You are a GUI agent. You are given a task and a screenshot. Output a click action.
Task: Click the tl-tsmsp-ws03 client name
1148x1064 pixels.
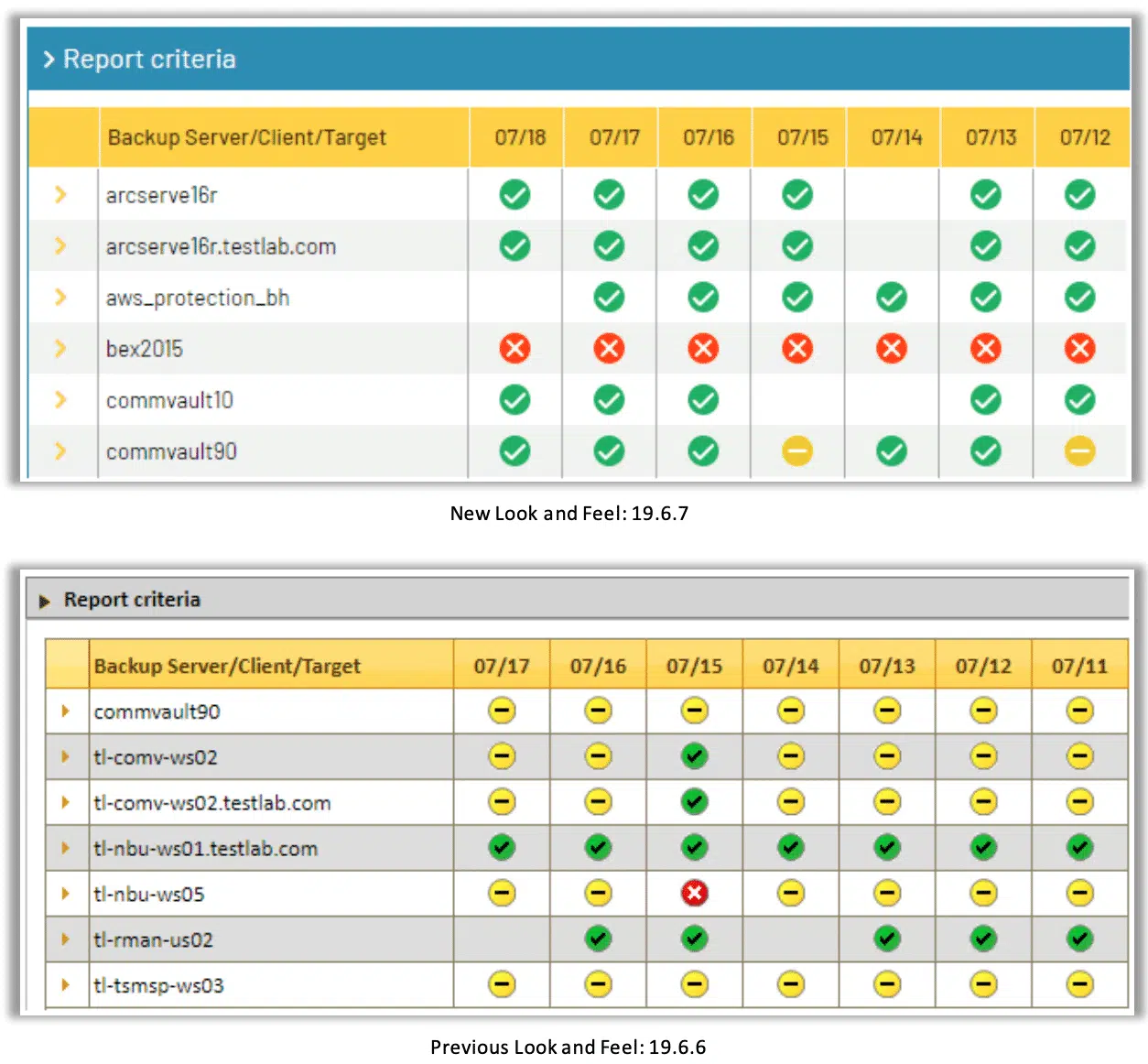tap(158, 985)
